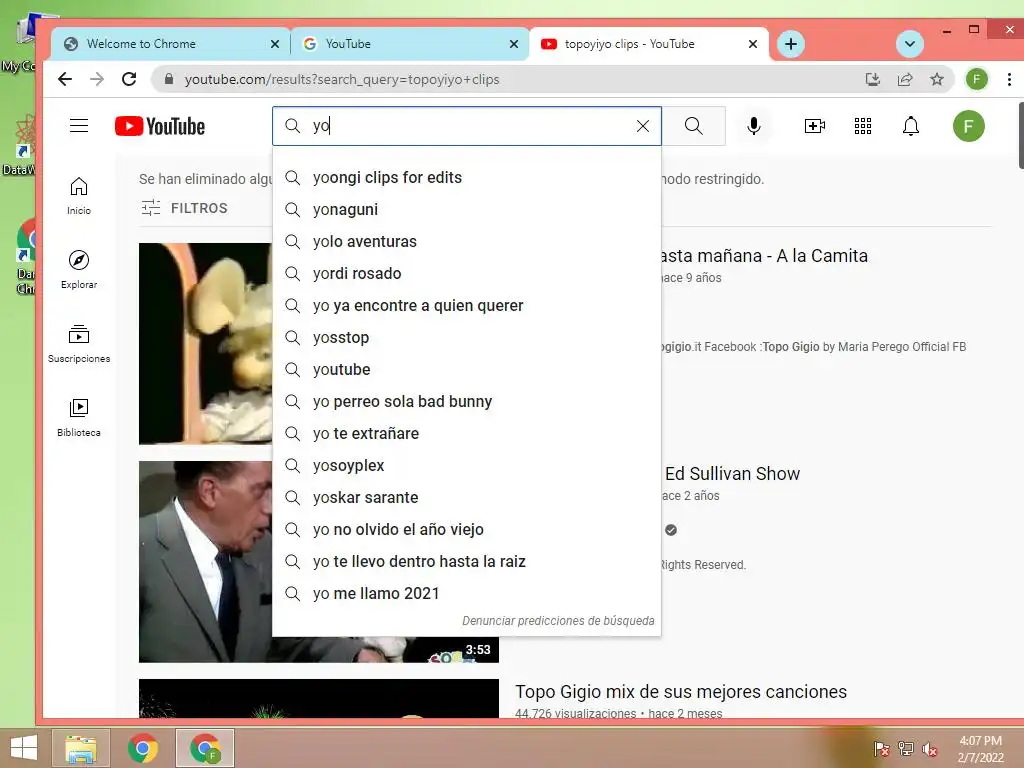The image size is (1024, 768).
Task: Choose suggestion yolo aventuras
Action: [x=466, y=242]
